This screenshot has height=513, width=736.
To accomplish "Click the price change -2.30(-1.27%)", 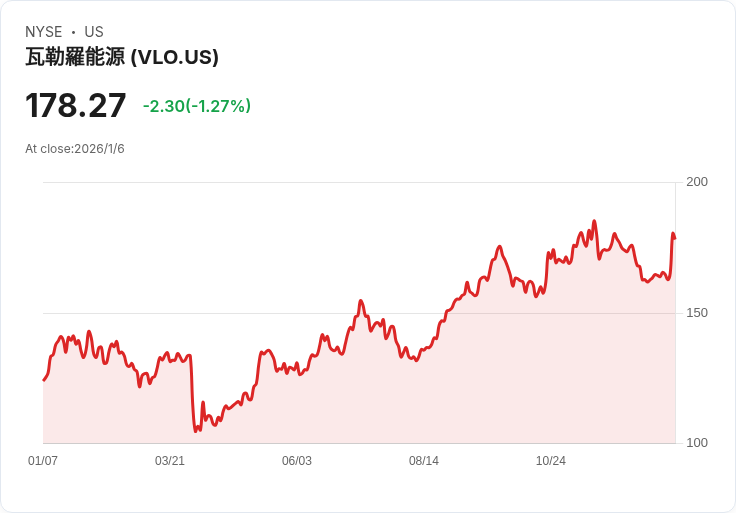I will pos(197,106).
